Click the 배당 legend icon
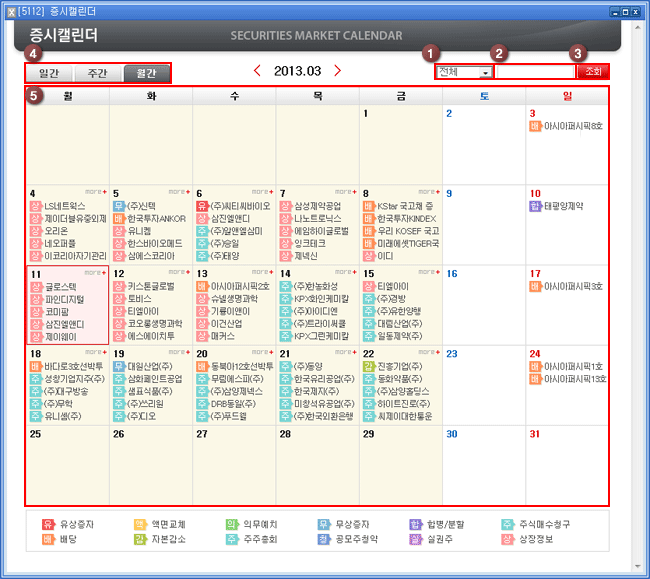Image resolution: width=650 pixels, height=579 pixels. pos(47,540)
